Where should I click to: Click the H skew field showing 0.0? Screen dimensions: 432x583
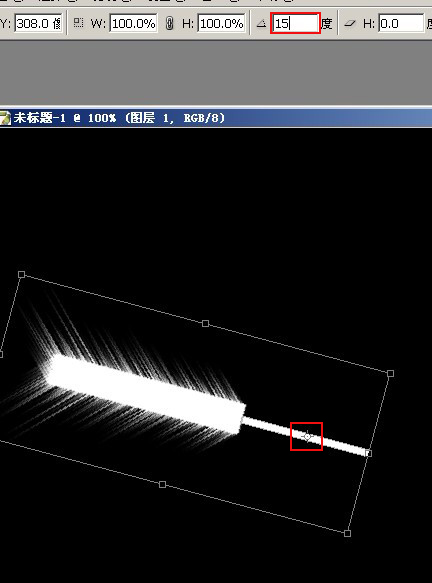pyautogui.click(x=401, y=24)
